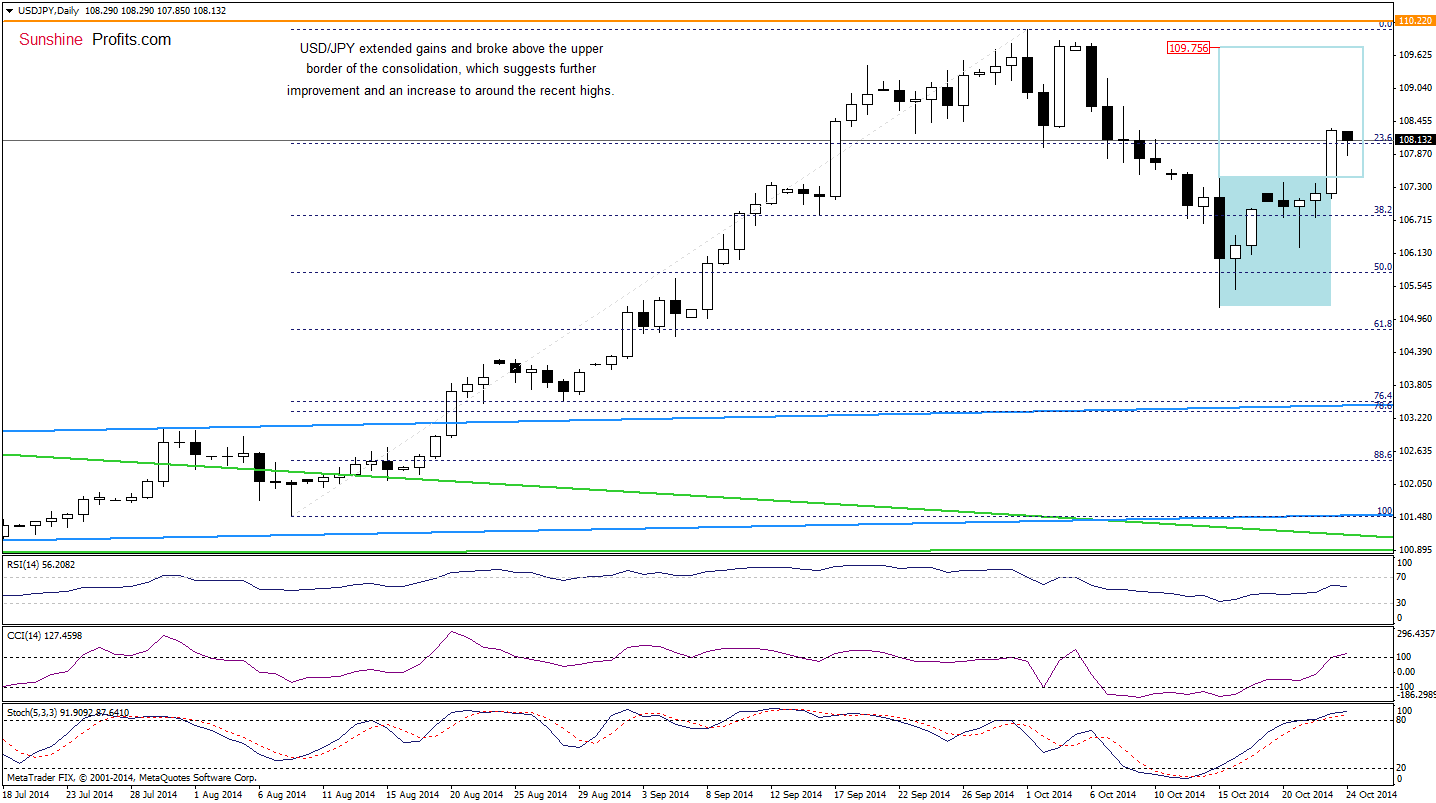Click the 70 level on RSI scale
Image resolution: width=1436 pixels, height=803 pixels.
pyautogui.click(x=1403, y=577)
